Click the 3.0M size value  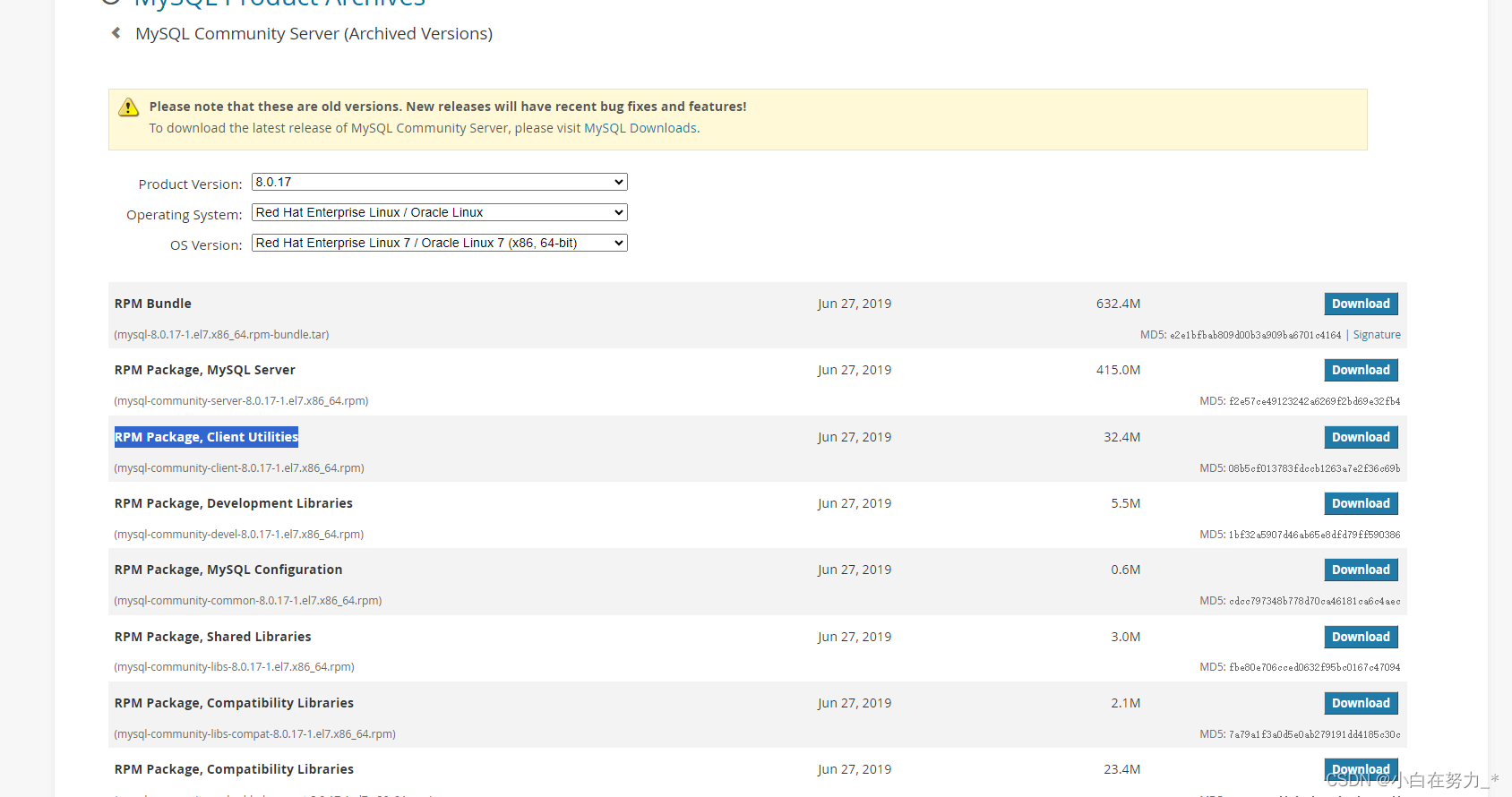tap(1126, 637)
